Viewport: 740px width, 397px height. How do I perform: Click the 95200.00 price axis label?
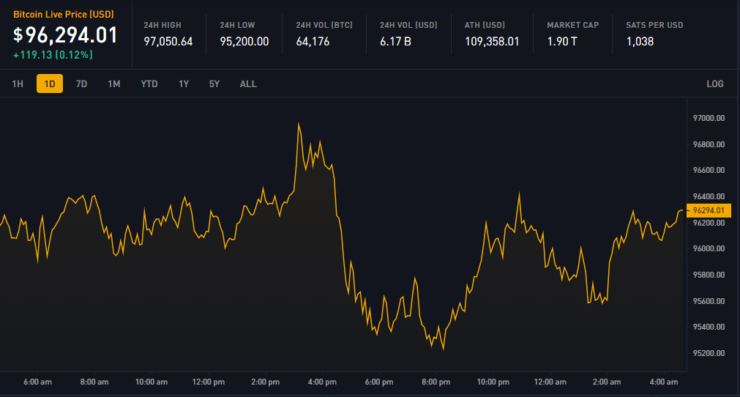click(x=709, y=353)
